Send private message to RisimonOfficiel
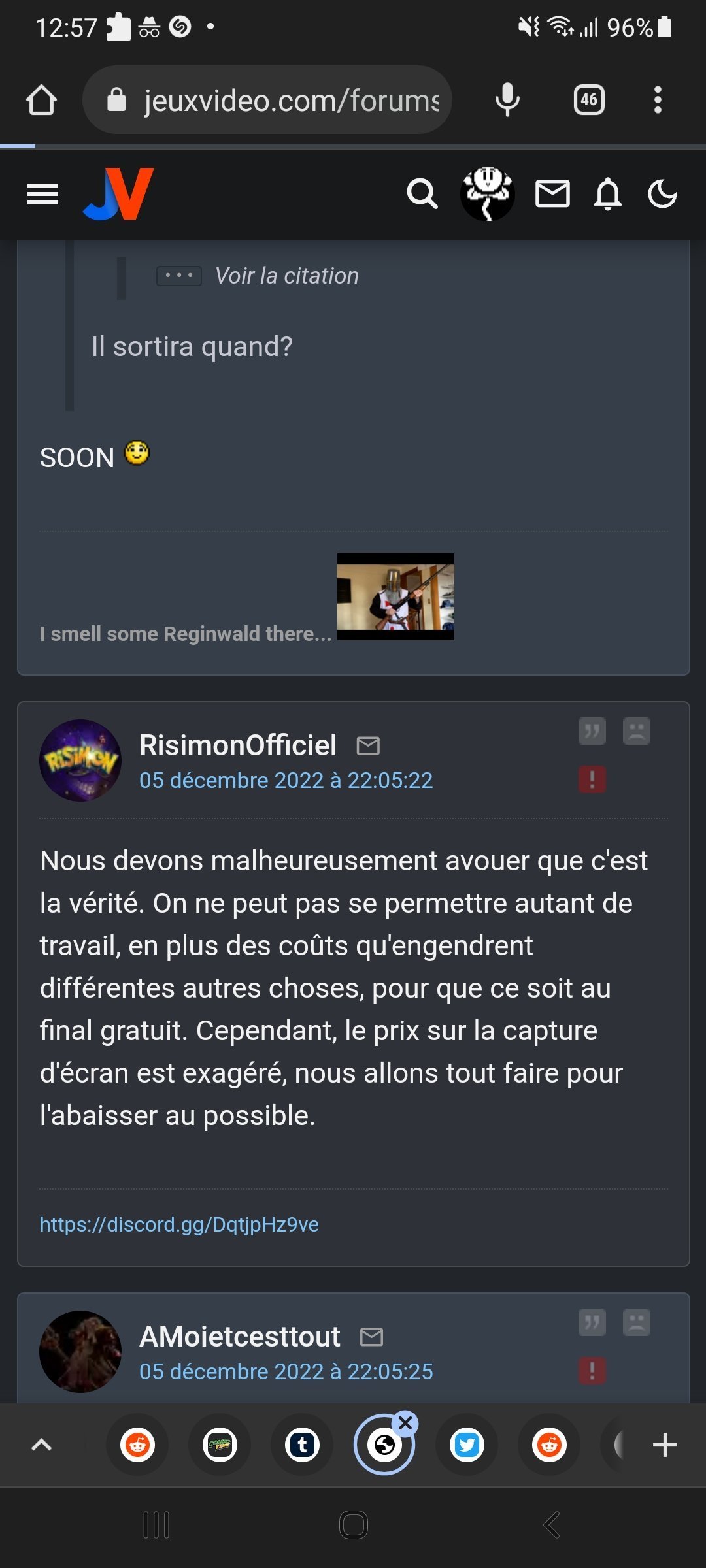Screen dimensions: 706x1568 368,745
